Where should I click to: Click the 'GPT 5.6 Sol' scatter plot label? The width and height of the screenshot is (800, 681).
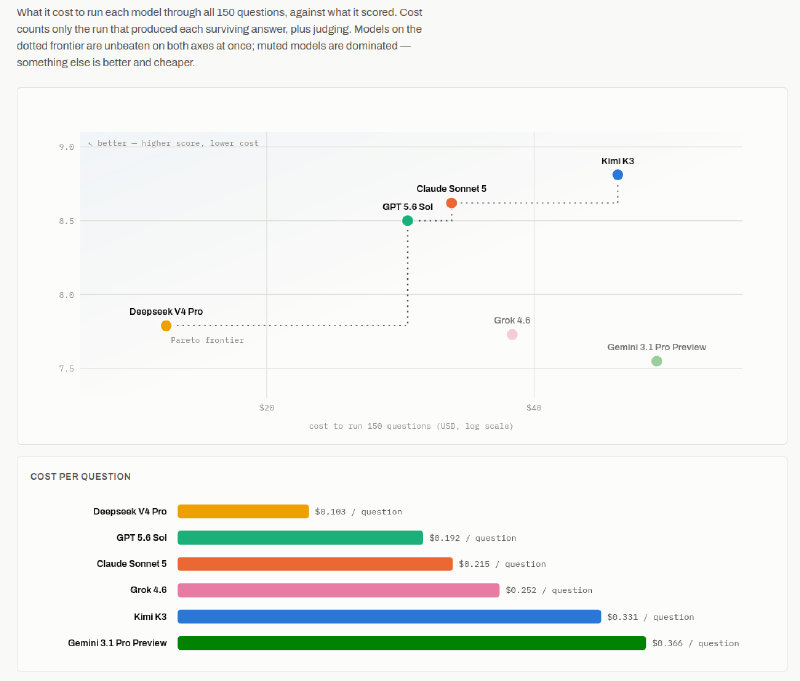[x=408, y=207]
